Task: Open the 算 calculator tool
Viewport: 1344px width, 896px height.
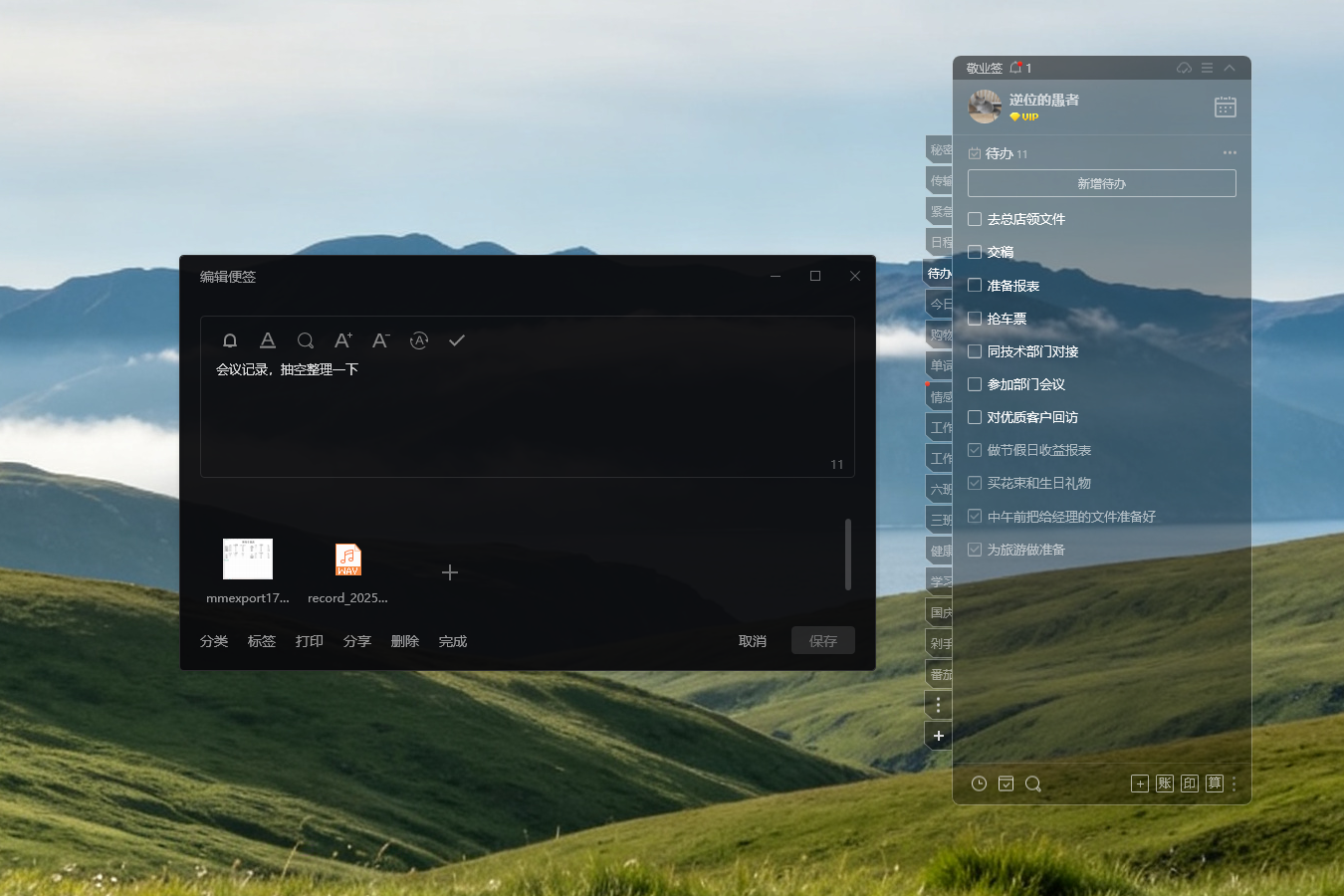Action: click(1215, 784)
